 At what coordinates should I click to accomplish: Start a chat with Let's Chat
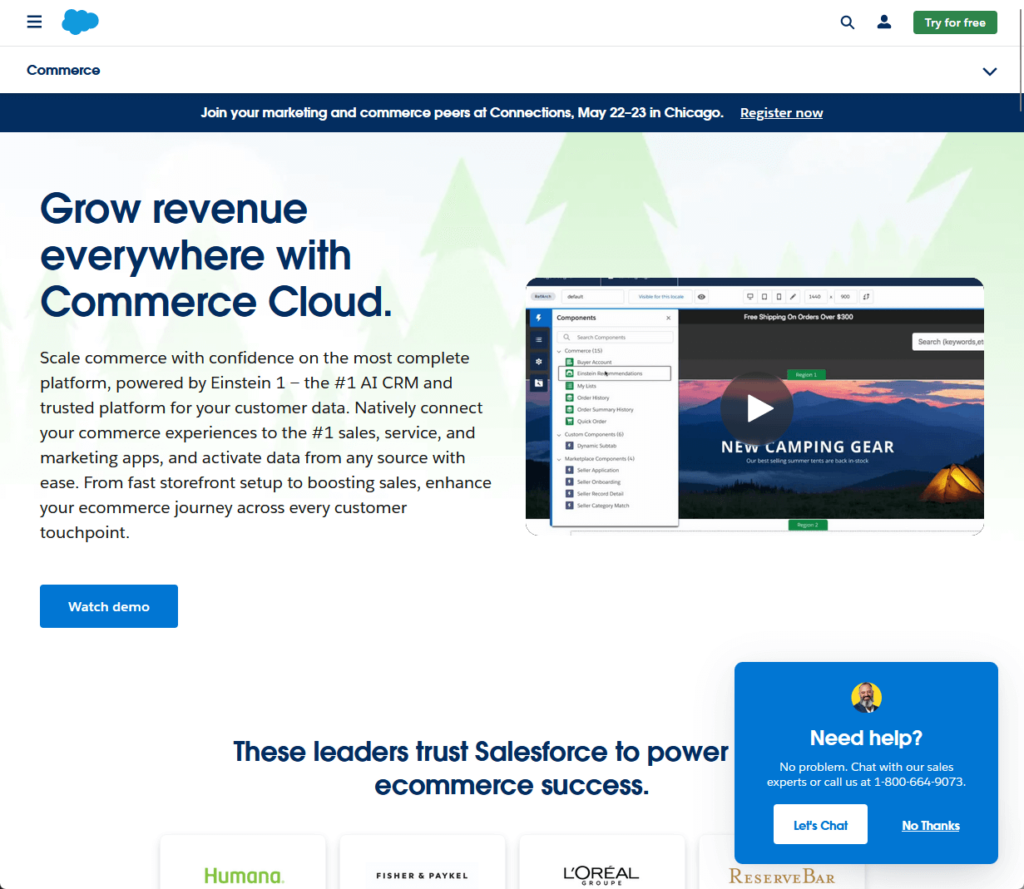[820, 824]
